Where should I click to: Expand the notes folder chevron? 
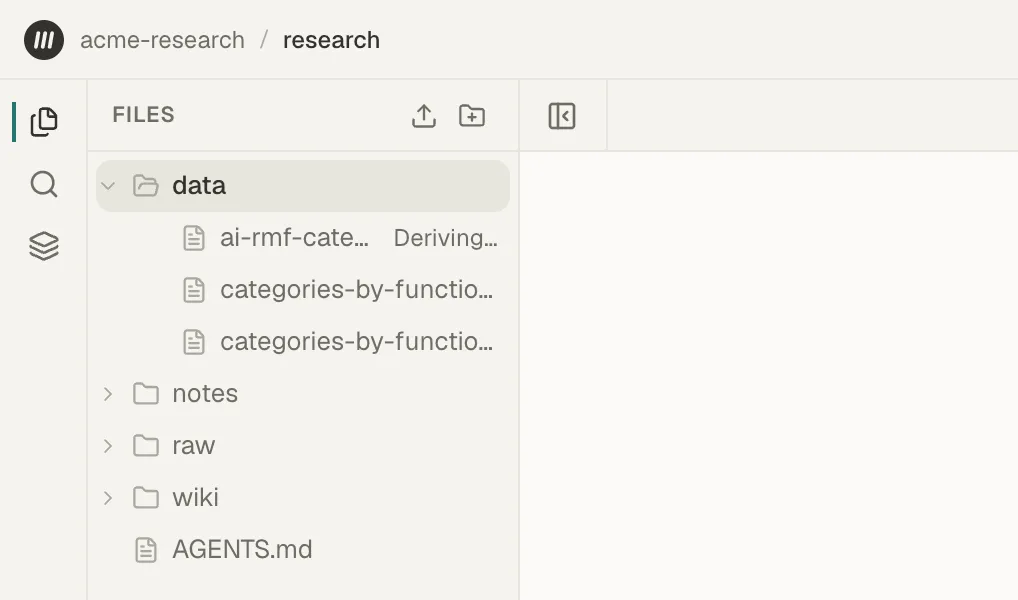pyautogui.click(x=108, y=394)
